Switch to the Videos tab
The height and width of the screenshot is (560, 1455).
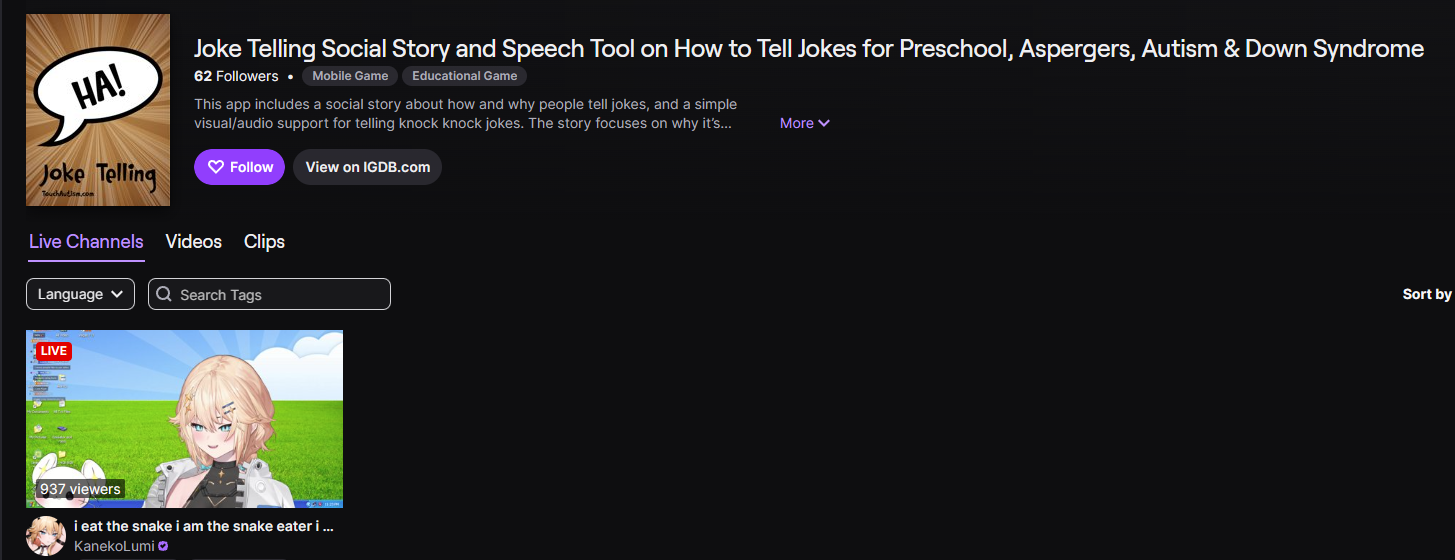click(x=194, y=242)
